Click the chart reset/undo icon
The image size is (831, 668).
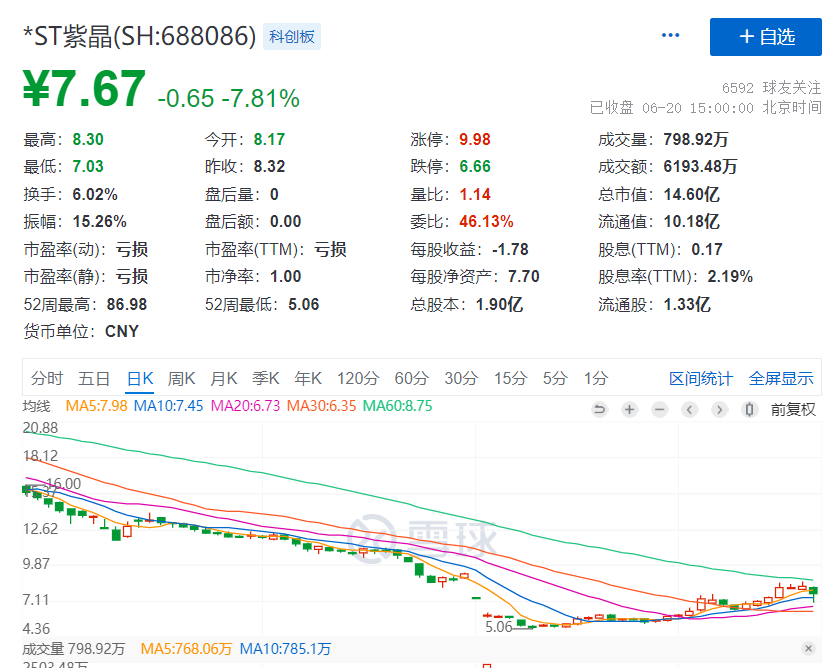[x=600, y=409]
